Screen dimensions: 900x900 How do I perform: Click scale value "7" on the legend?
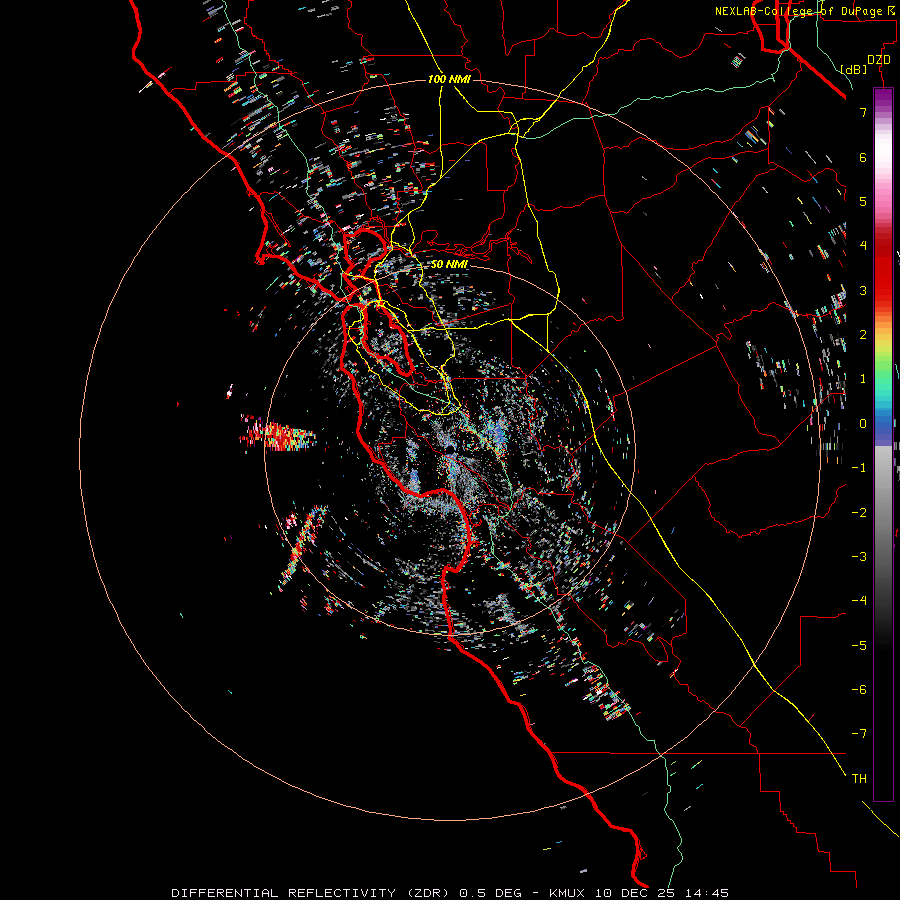tap(863, 112)
